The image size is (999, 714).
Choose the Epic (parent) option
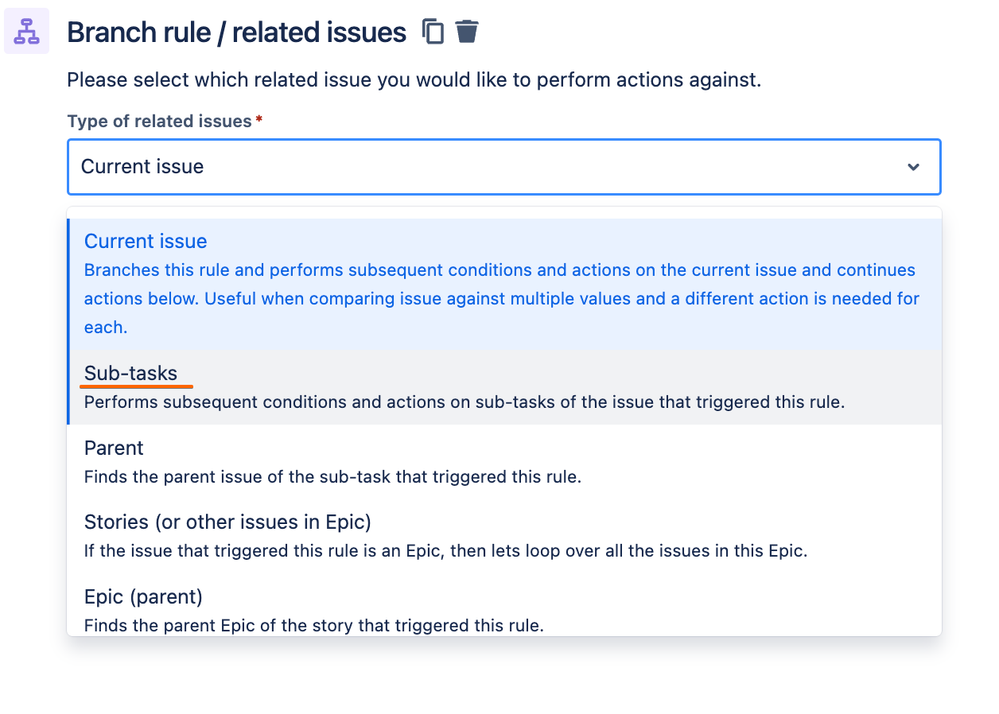point(505,608)
